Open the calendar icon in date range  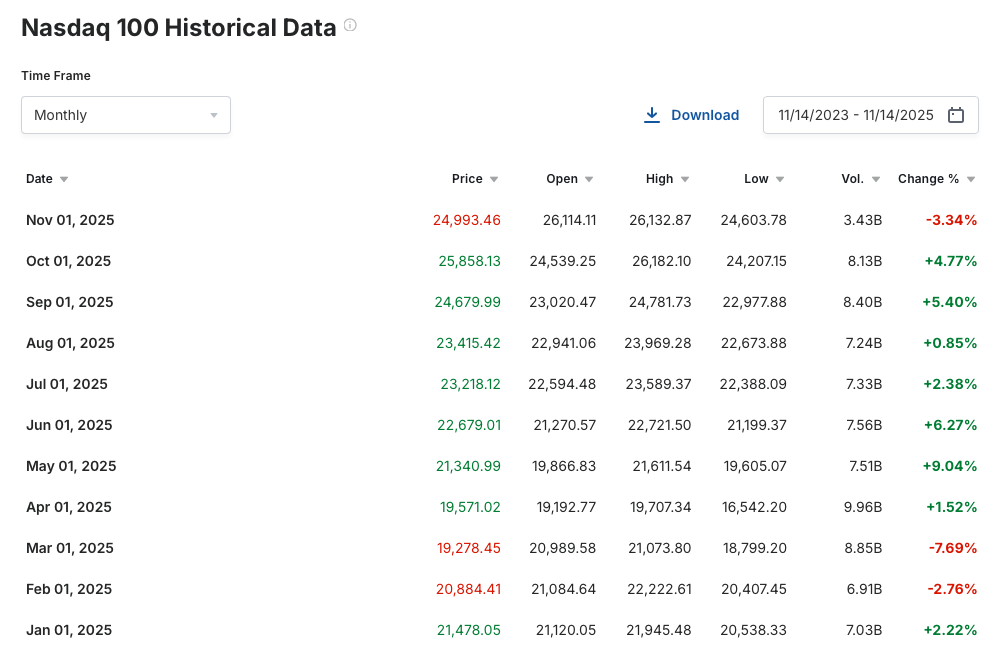(x=955, y=115)
